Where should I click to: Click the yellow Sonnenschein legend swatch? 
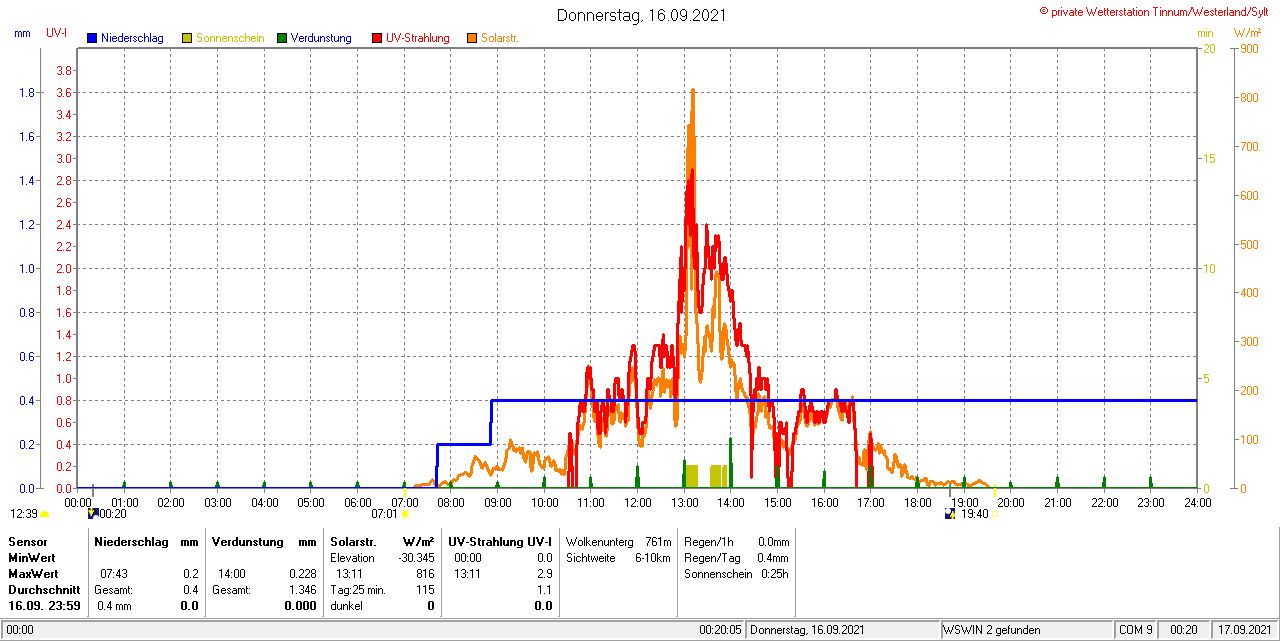(187, 38)
